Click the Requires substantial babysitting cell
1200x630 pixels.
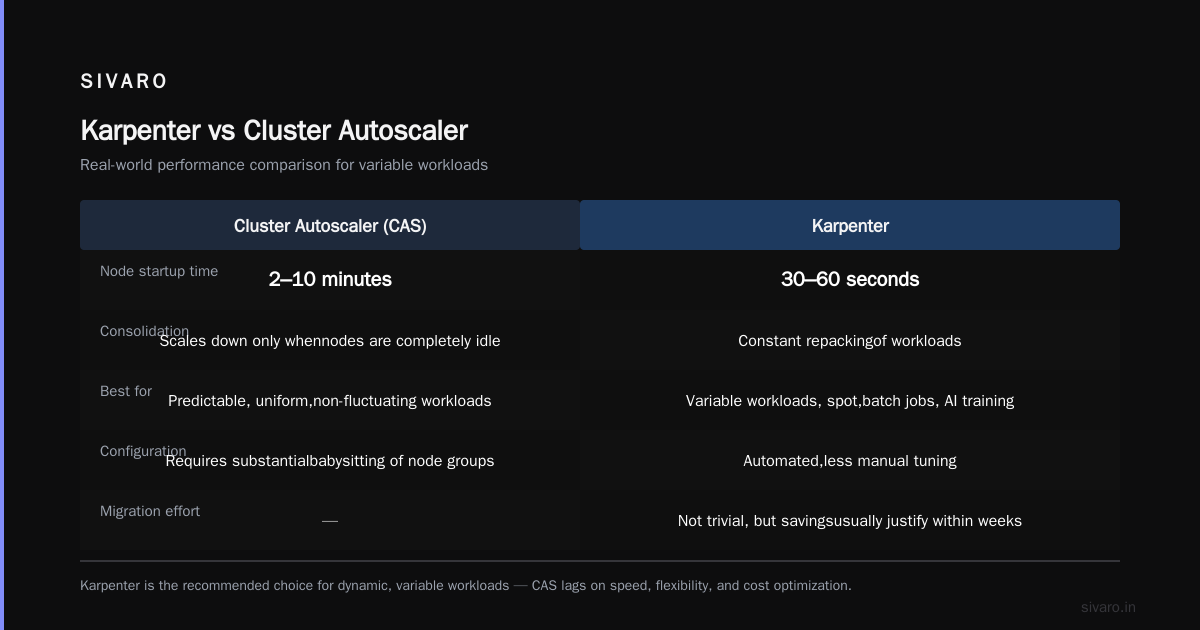pyautogui.click(x=330, y=461)
